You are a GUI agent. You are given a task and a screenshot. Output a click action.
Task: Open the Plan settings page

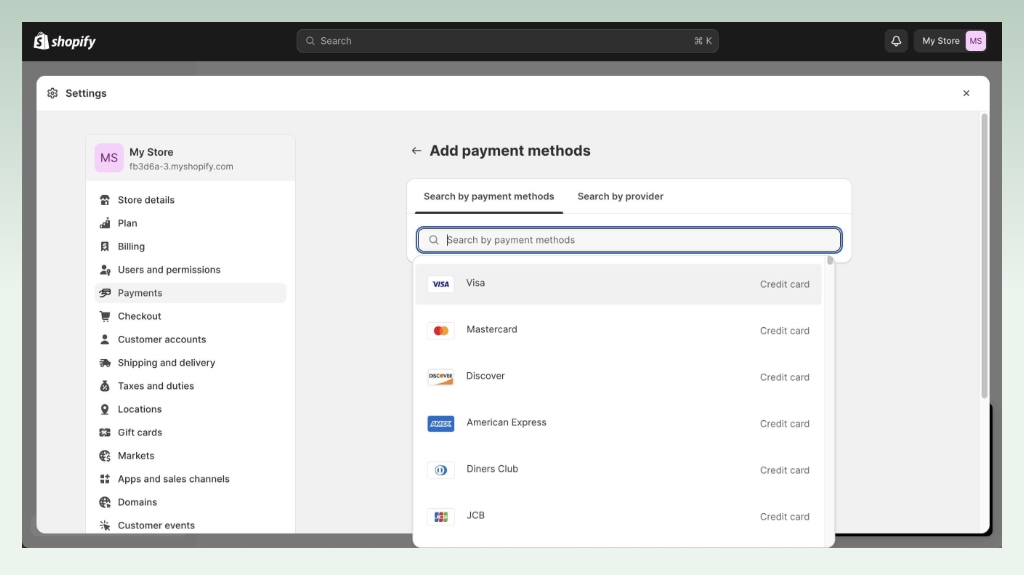coord(190,223)
